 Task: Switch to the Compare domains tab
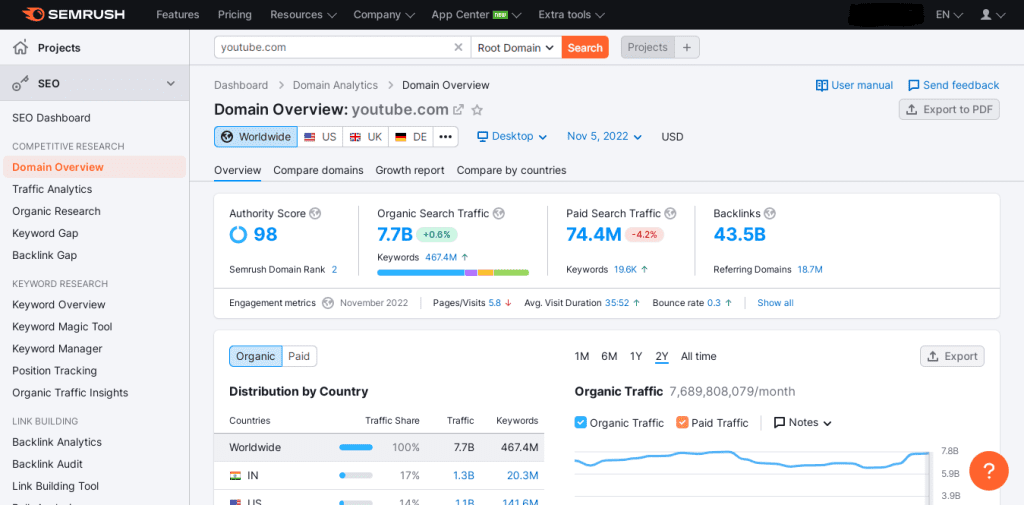click(x=318, y=170)
